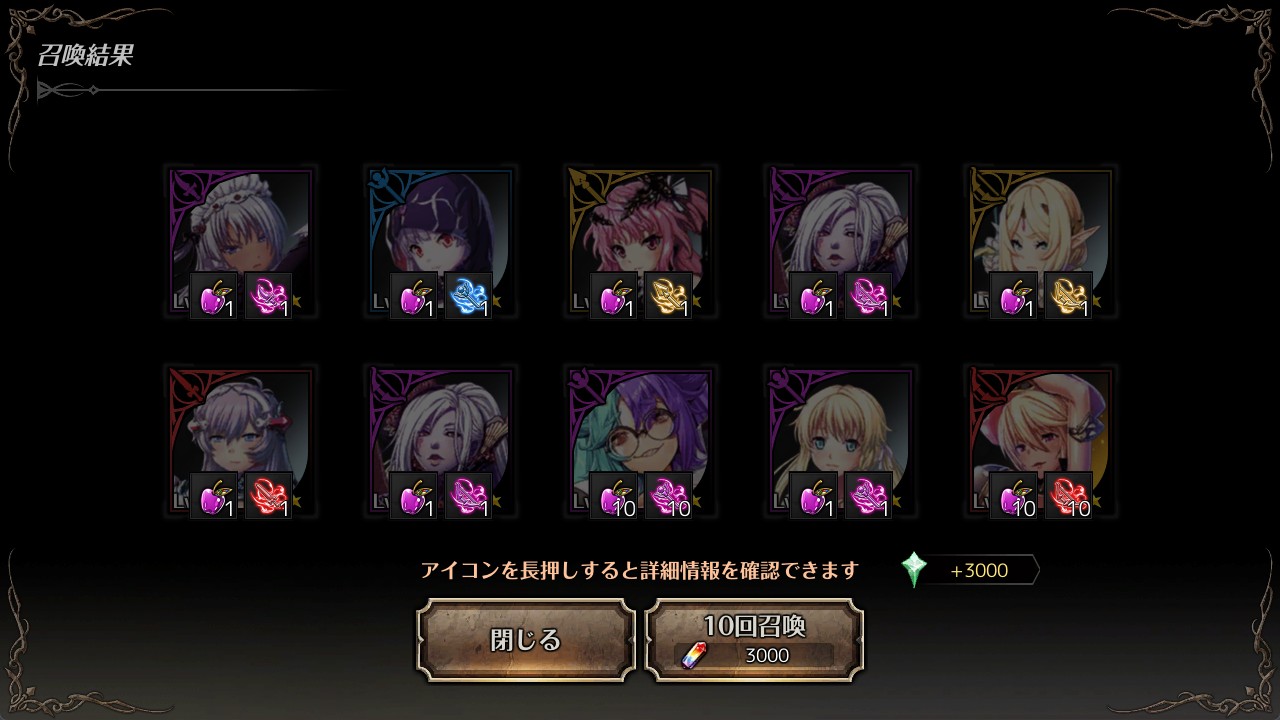
Task: Click red crystal shard x10 reward icon
Action: [x=1068, y=496]
